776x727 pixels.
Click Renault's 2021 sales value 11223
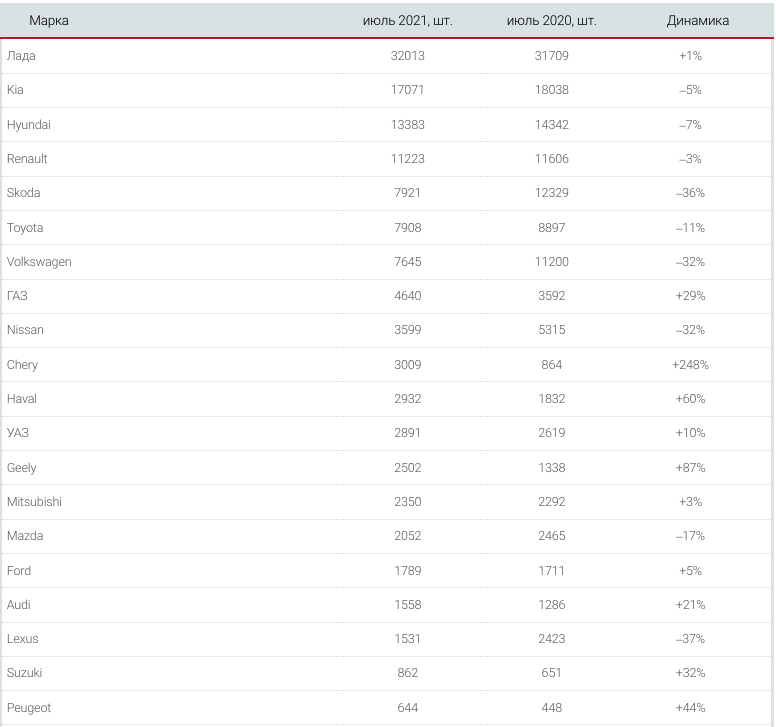(x=407, y=159)
